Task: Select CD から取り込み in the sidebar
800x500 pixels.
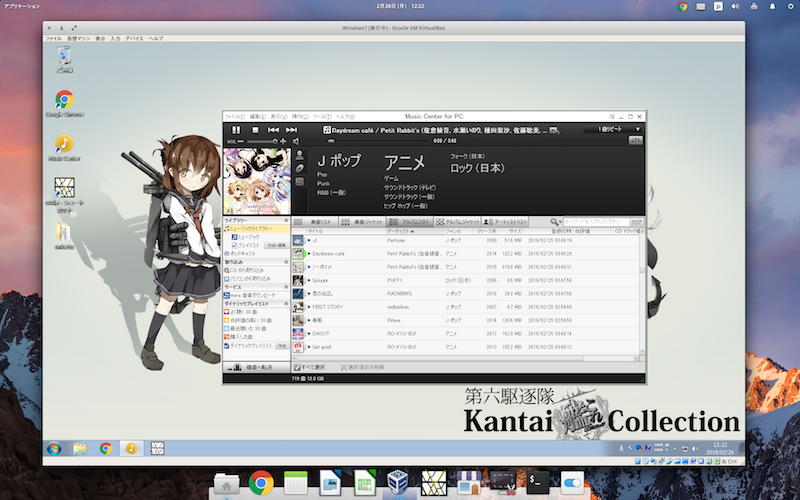Action: (244, 270)
